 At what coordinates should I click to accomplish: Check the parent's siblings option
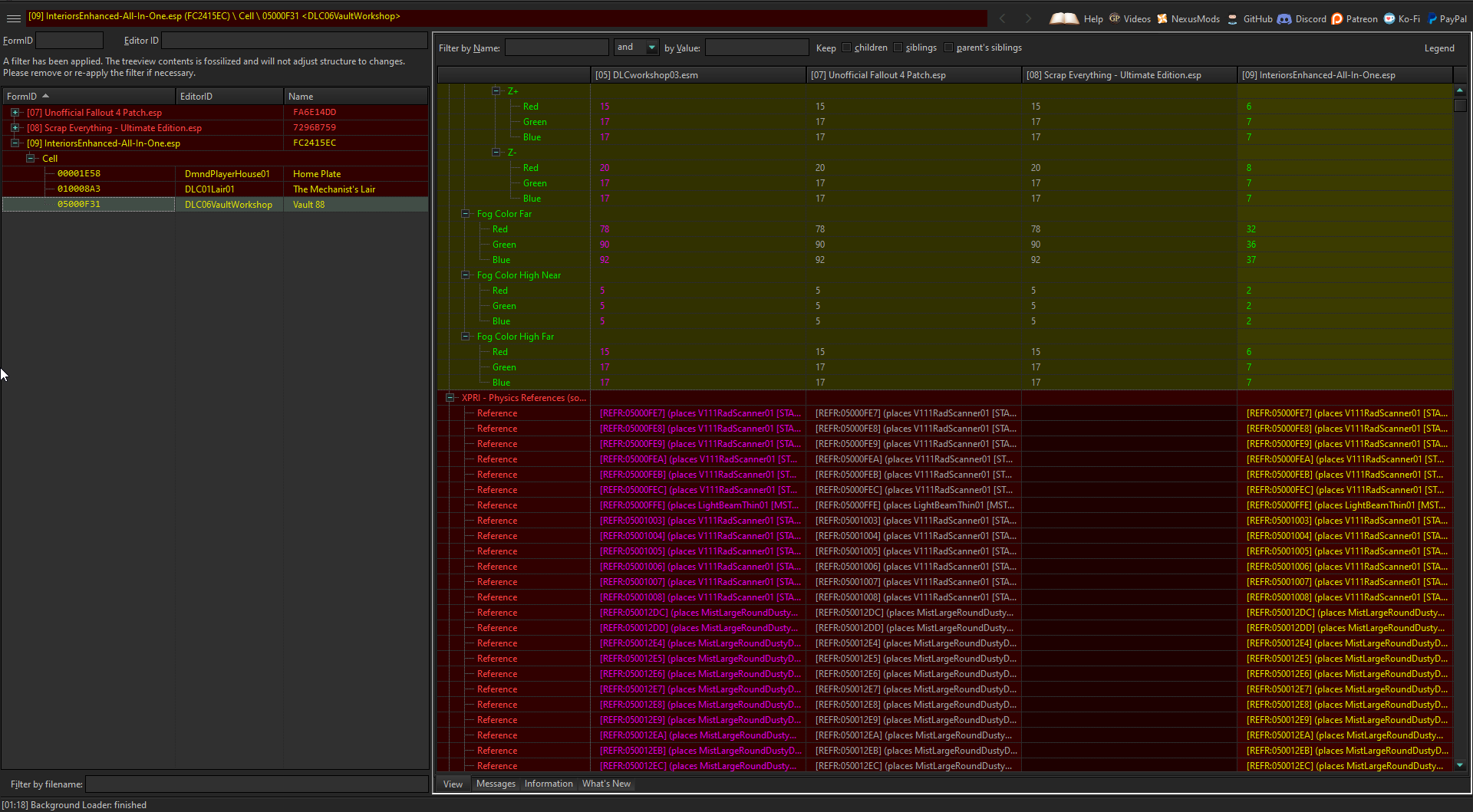pos(949,47)
